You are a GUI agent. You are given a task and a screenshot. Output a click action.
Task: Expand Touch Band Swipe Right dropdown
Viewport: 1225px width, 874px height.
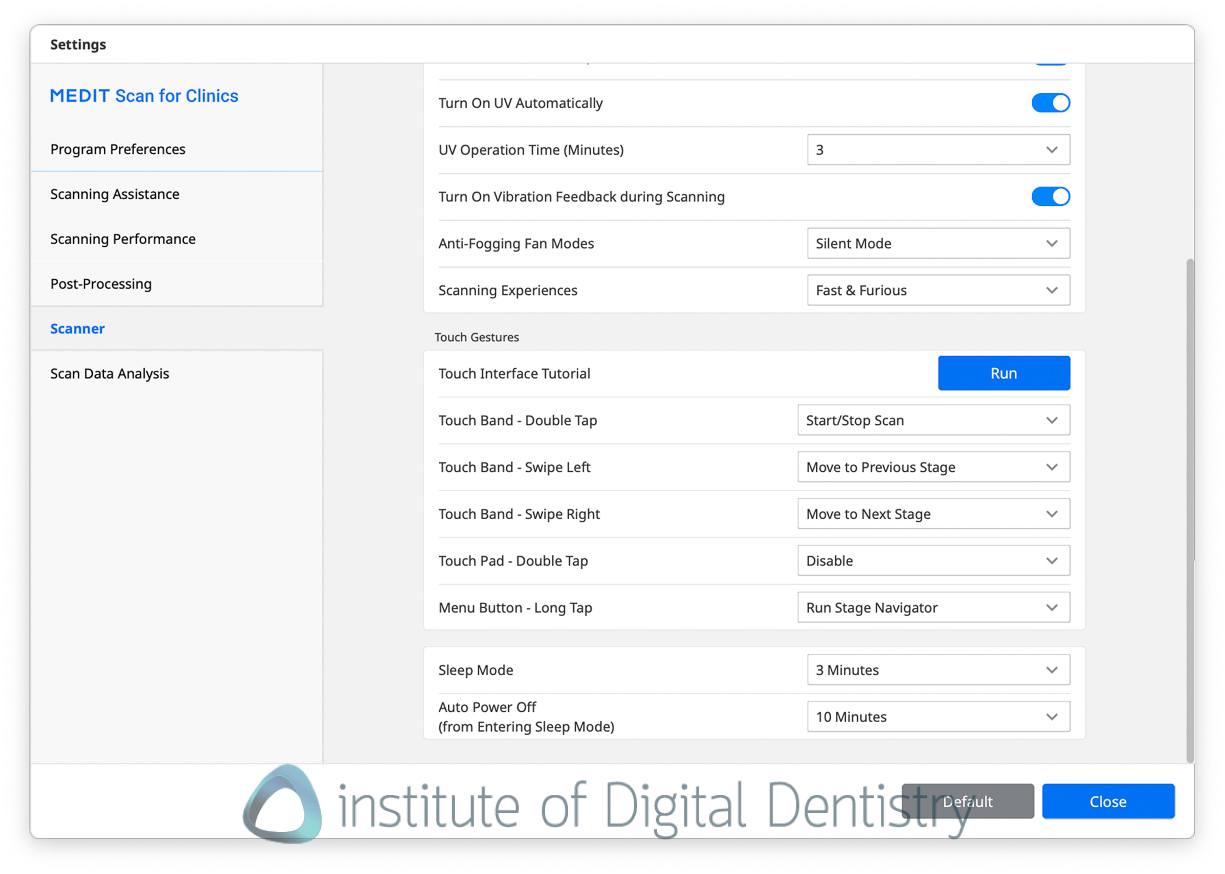(x=933, y=514)
